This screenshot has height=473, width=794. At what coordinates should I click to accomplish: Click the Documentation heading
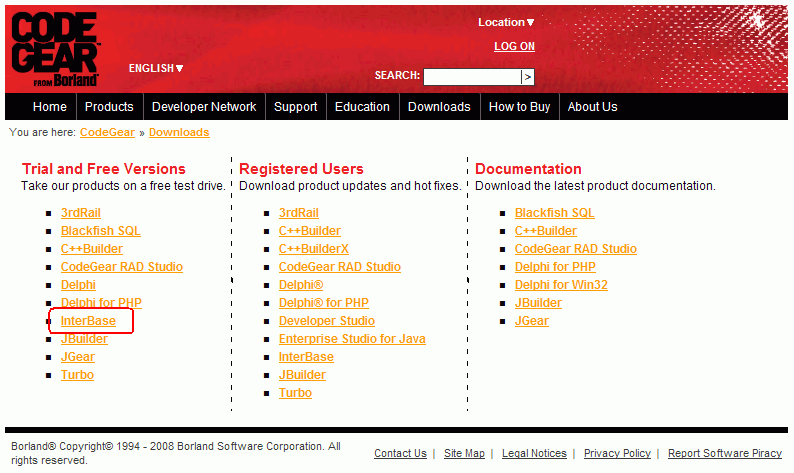pos(528,169)
